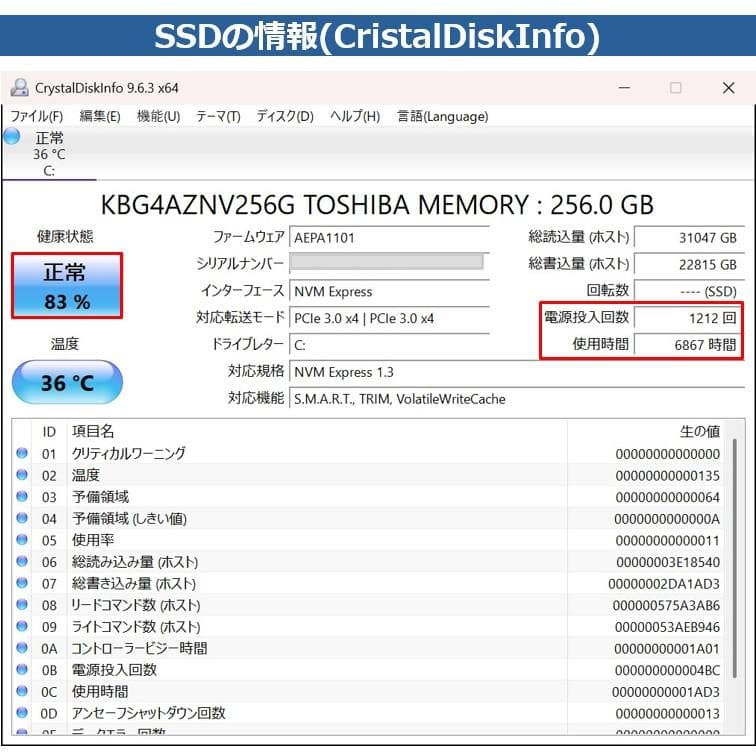Screen dimensions: 756x756
Task: Click status dot for row 09 ライトコマンド数
Action: click(x=22, y=626)
